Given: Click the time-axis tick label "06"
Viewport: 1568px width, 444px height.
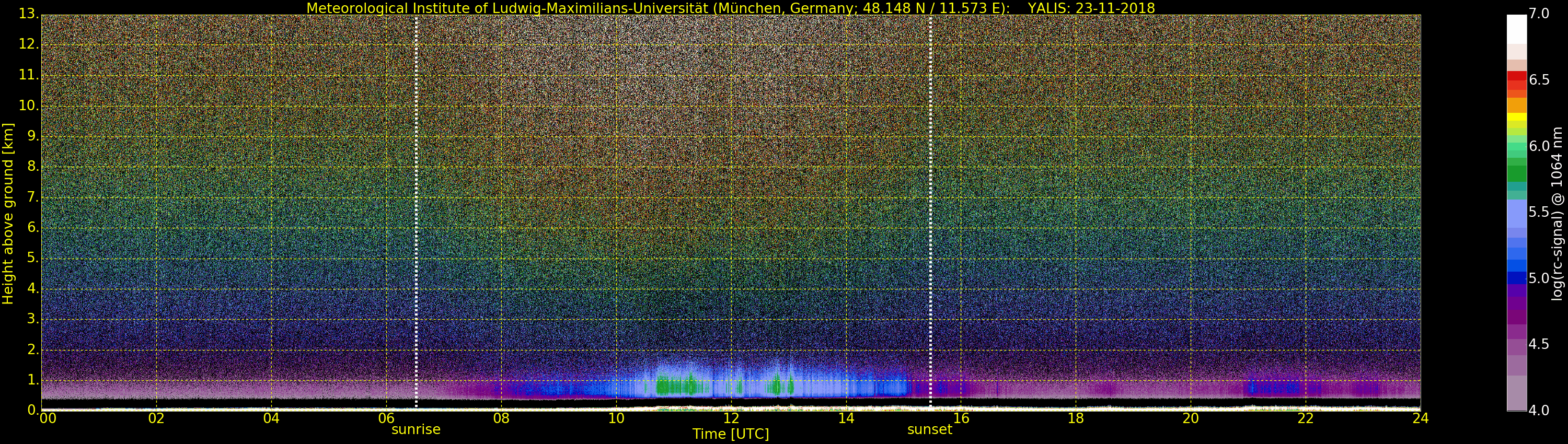Looking at the screenshot, I should tap(387, 418).
